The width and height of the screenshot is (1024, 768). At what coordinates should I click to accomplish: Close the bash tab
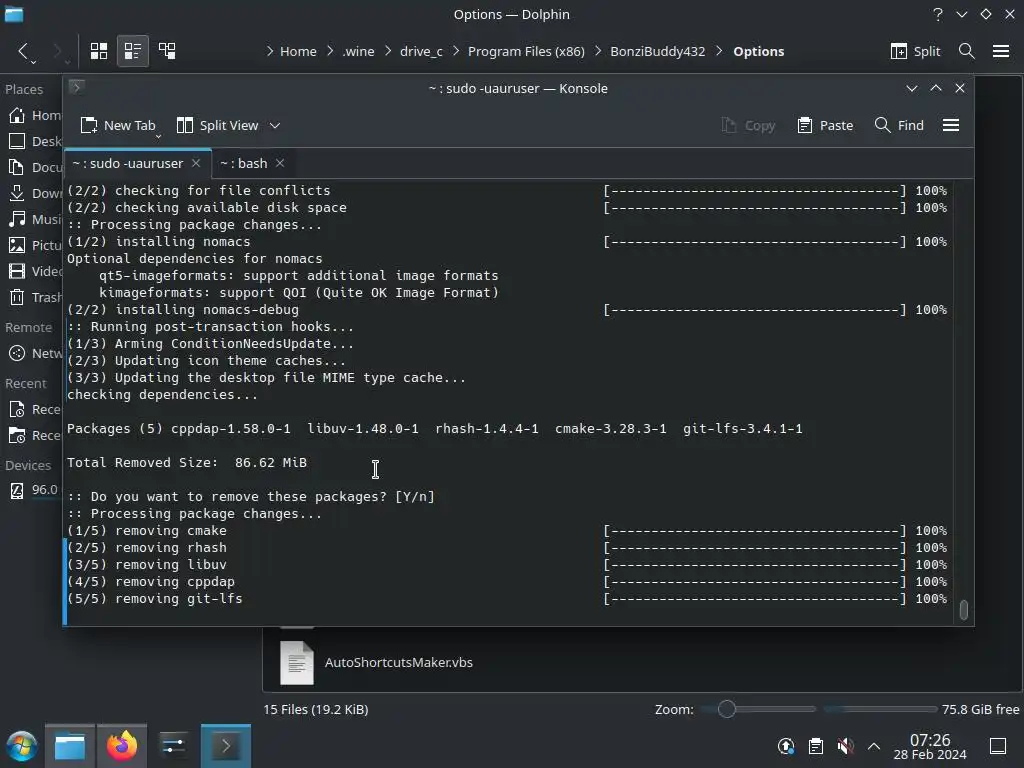point(280,163)
